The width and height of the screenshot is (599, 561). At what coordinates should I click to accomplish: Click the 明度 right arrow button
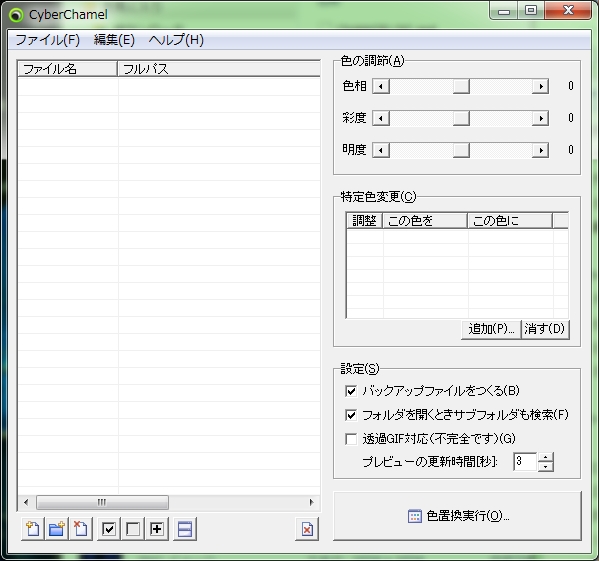pyautogui.click(x=541, y=150)
